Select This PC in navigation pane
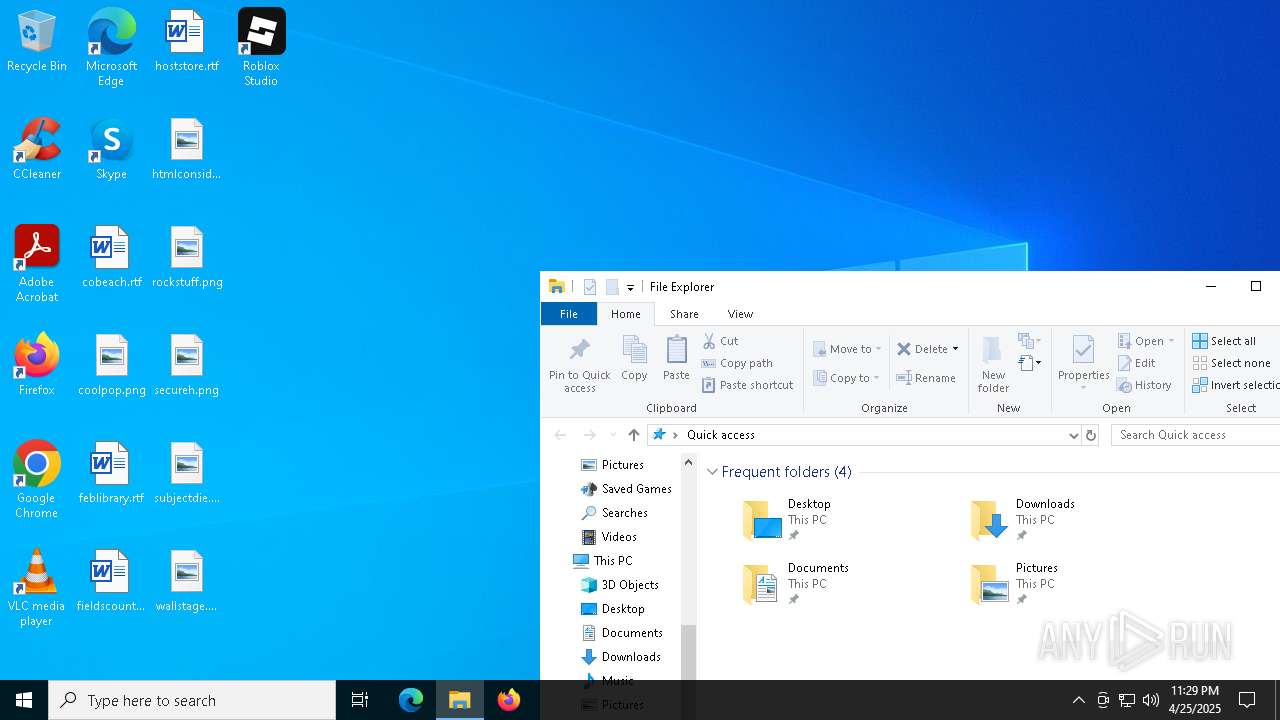Image resolution: width=1280 pixels, height=720 pixels. [x=602, y=561]
